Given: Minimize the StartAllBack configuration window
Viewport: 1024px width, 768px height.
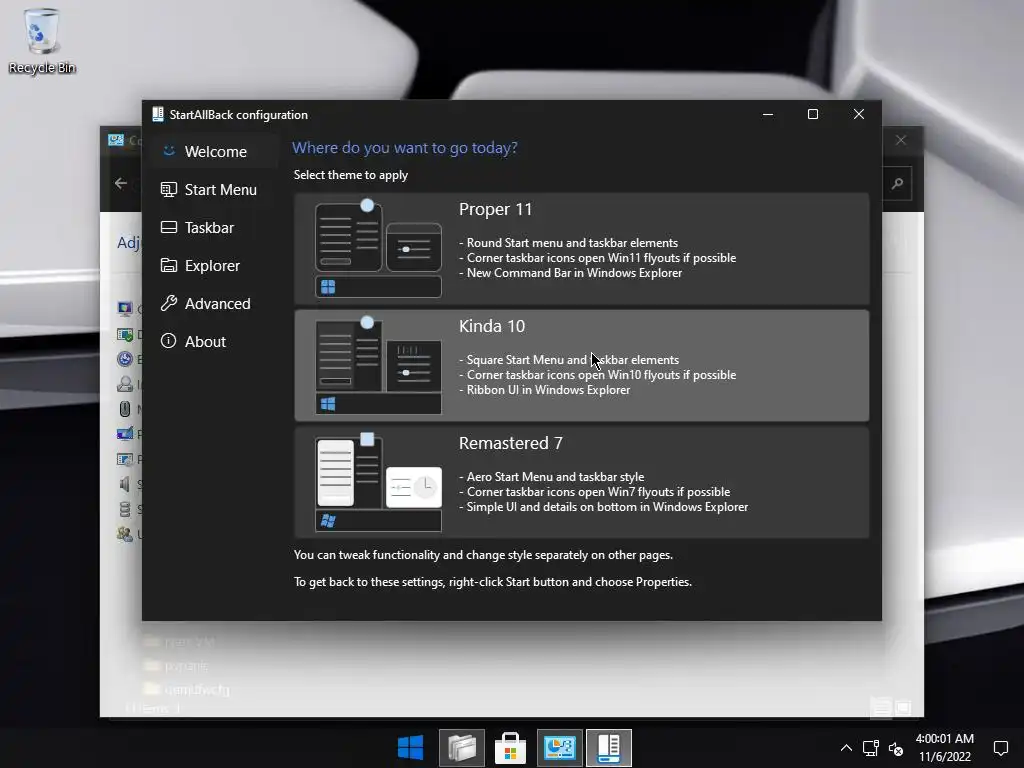Looking at the screenshot, I should pyautogui.click(x=768, y=114).
